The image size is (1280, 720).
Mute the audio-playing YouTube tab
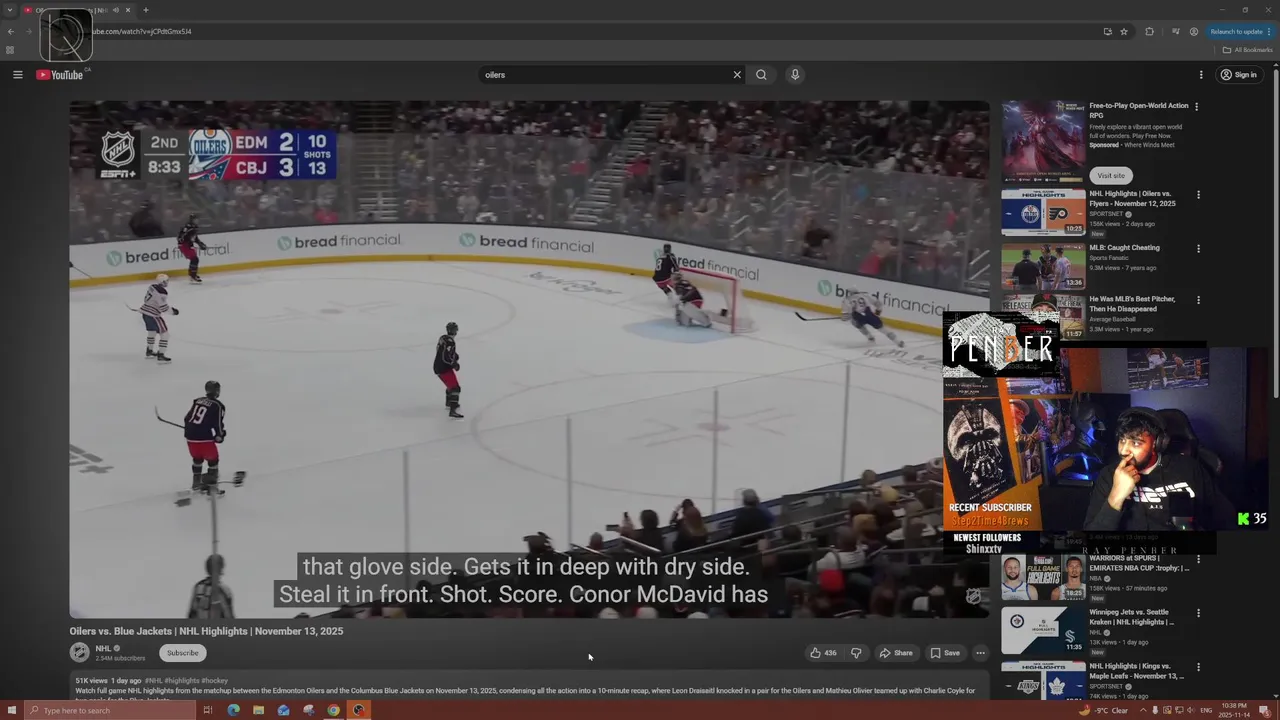(117, 10)
